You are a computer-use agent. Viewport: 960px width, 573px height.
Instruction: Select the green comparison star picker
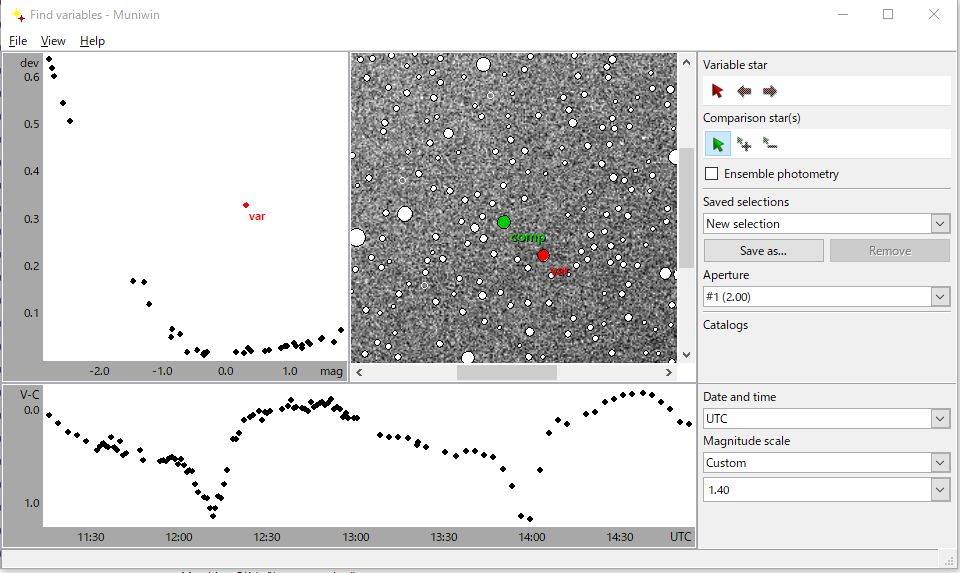click(x=718, y=144)
